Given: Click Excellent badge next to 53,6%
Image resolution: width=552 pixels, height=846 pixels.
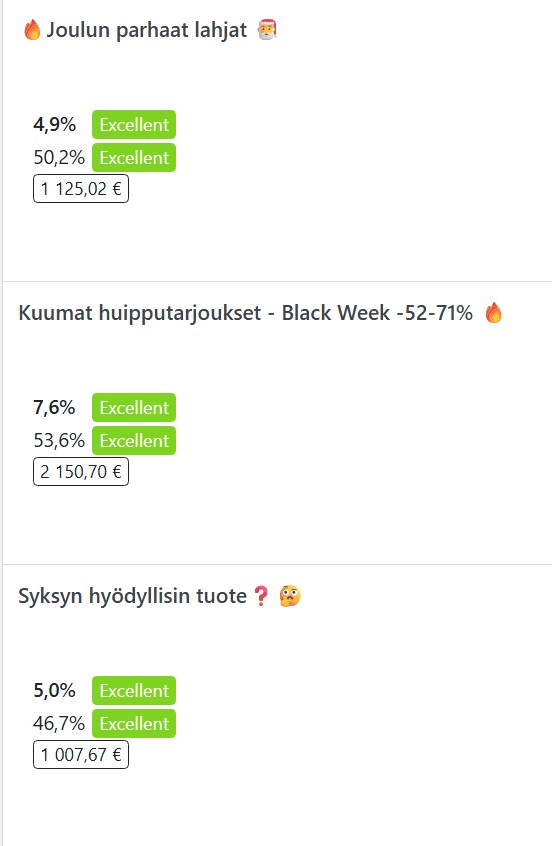Looking at the screenshot, I should pos(134,440).
